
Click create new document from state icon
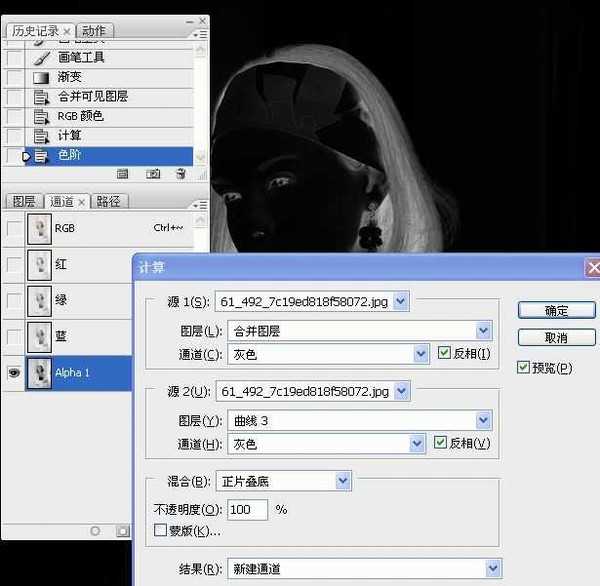(124, 174)
